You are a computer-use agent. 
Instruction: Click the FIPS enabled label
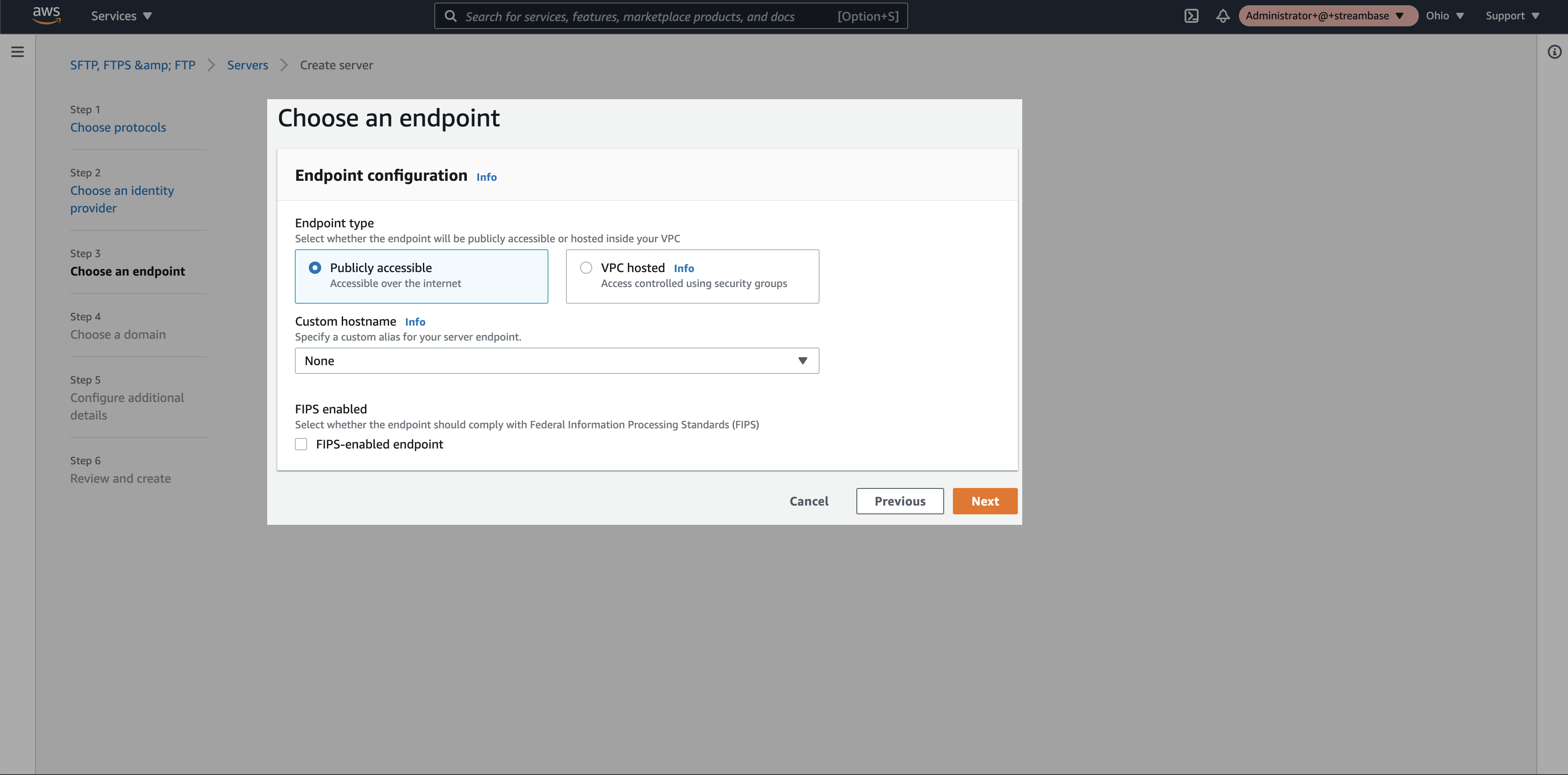point(331,409)
